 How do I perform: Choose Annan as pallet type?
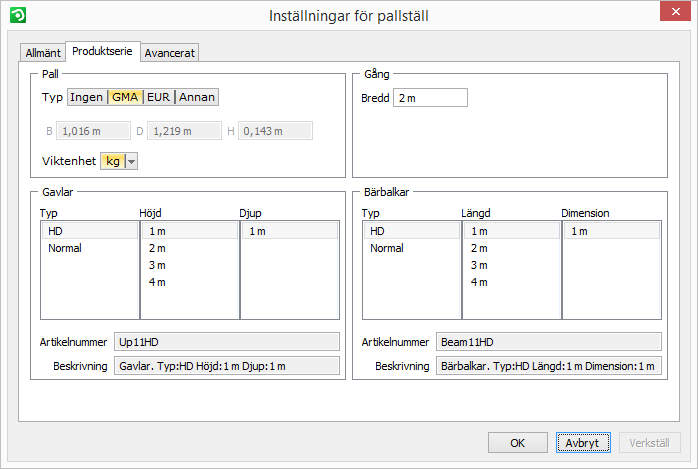coord(197,97)
